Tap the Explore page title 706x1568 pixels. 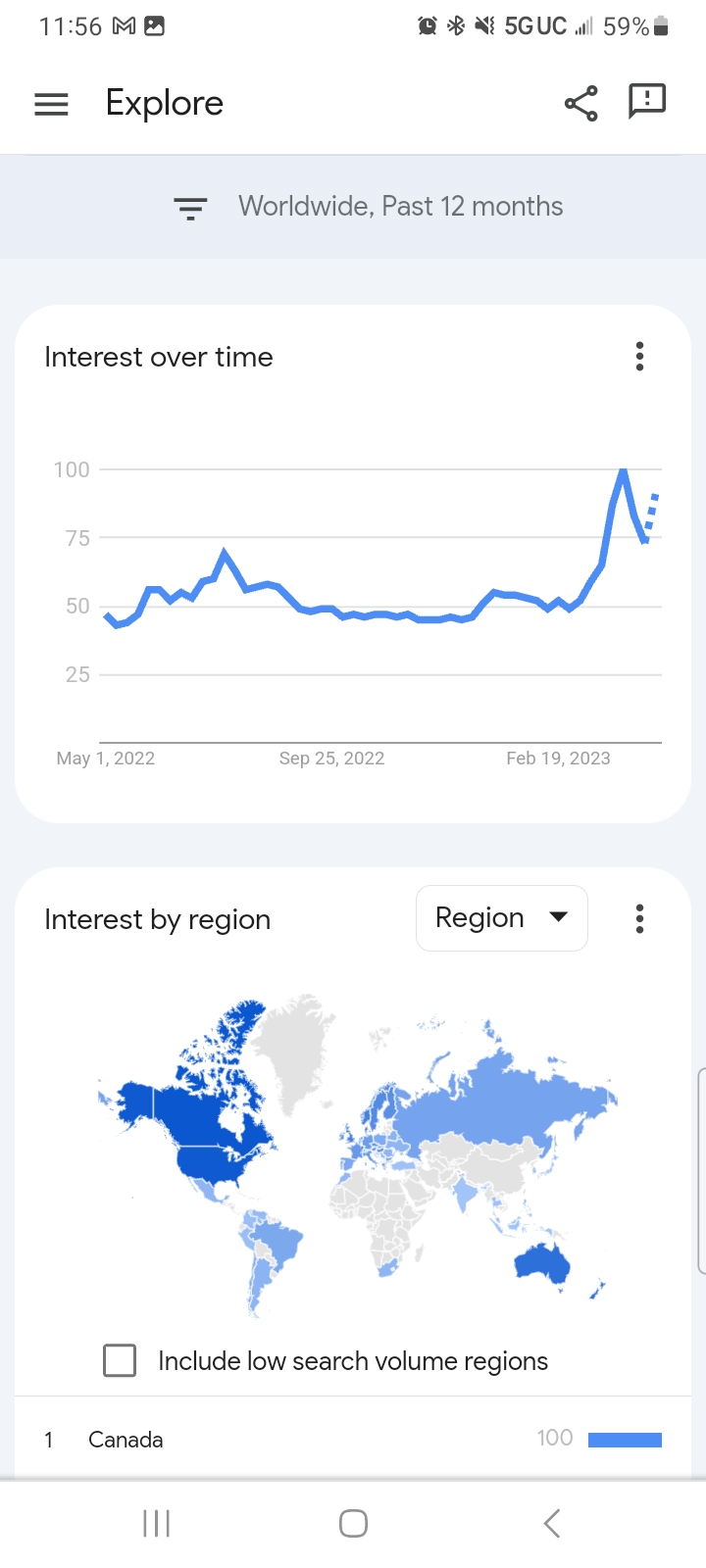point(165,103)
